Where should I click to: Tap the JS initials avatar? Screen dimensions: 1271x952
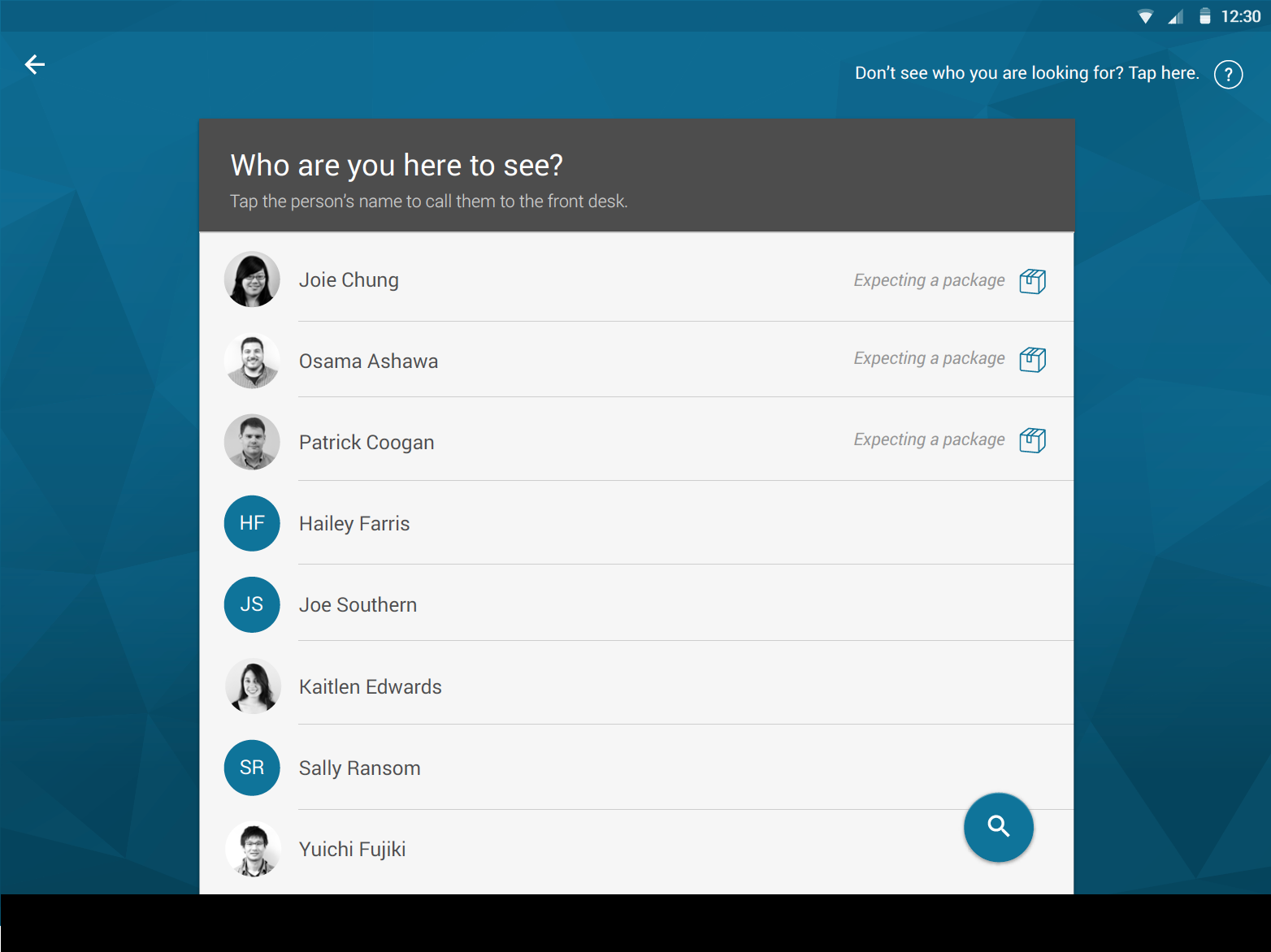click(x=252, y=604)
